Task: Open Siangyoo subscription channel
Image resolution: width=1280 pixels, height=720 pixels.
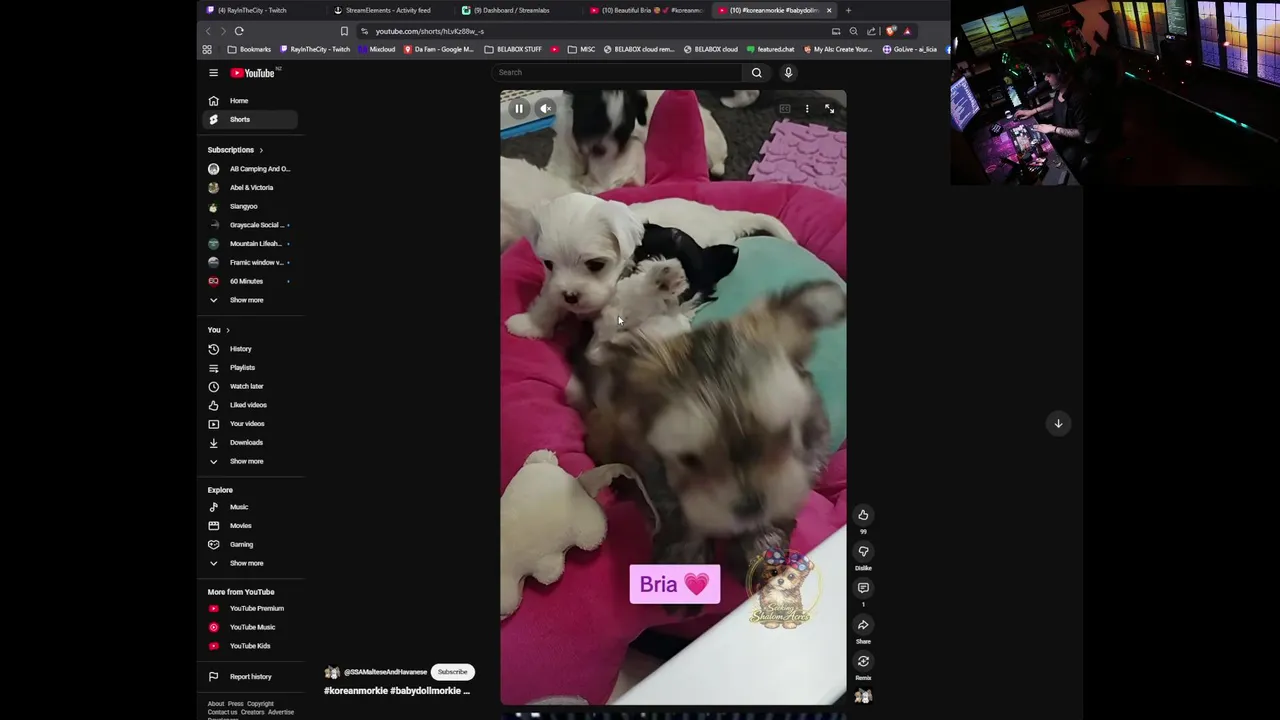Action: pos(250,206)
